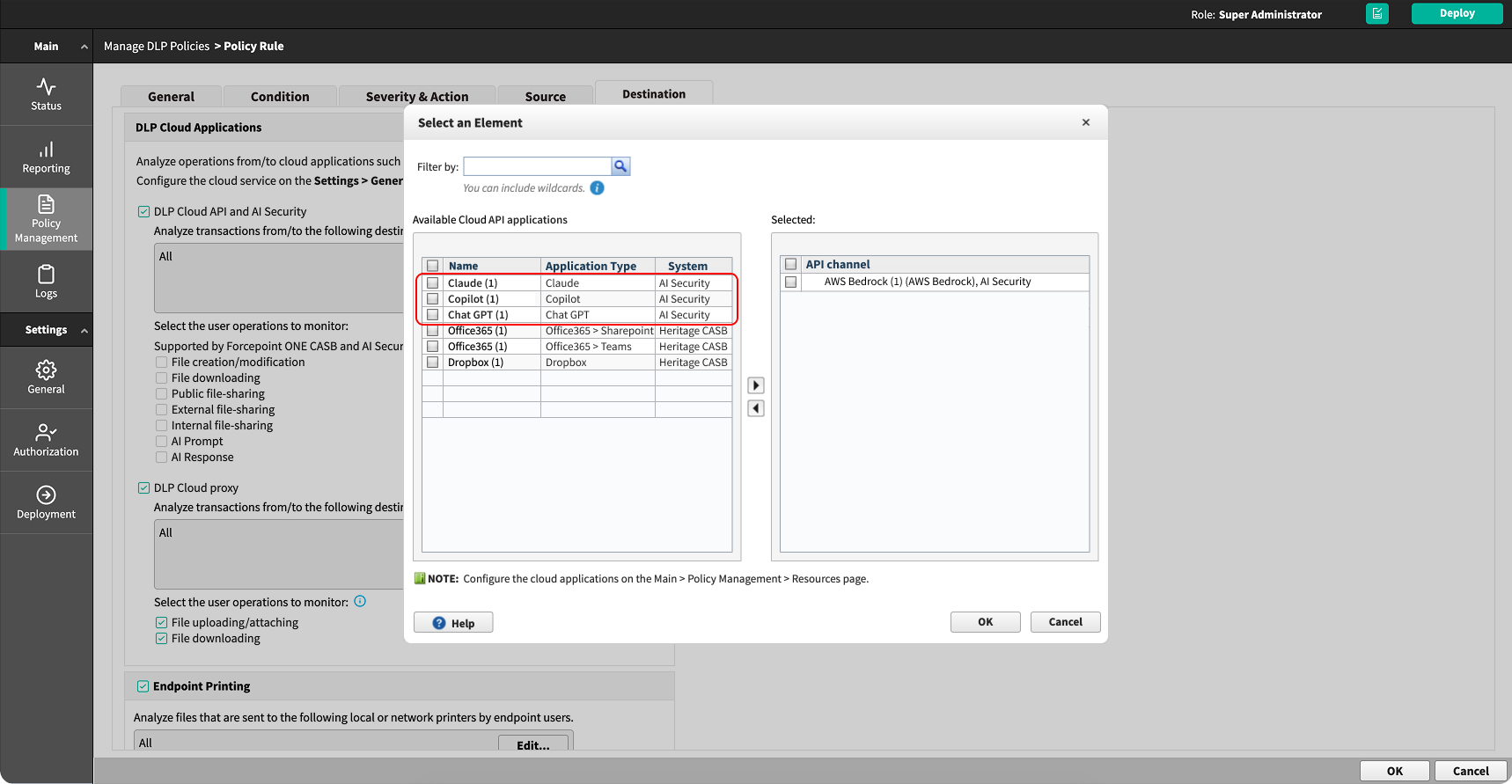
Task: Move selected application to the right list
Action: 756,385
